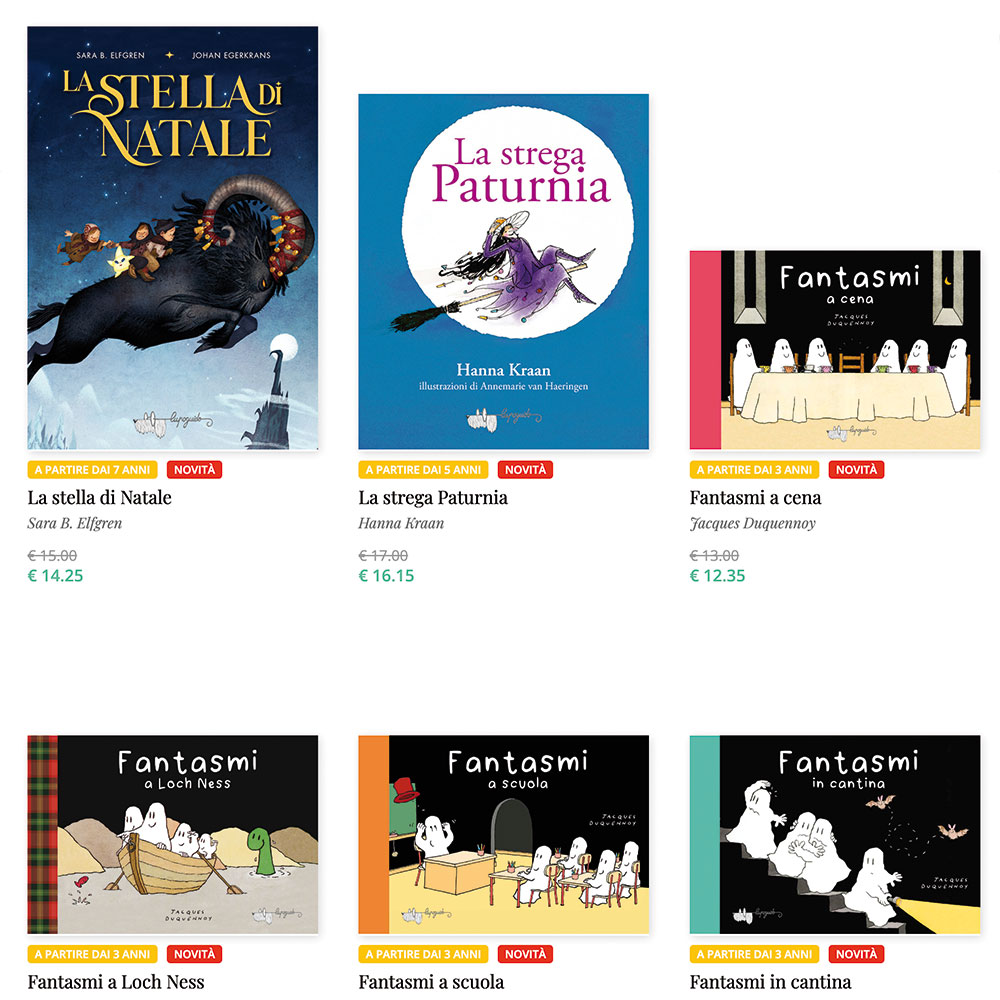Click 'A partire dai 7 anni' badge
This screenshot has width=1000, height=1000.
pos(92,470)
